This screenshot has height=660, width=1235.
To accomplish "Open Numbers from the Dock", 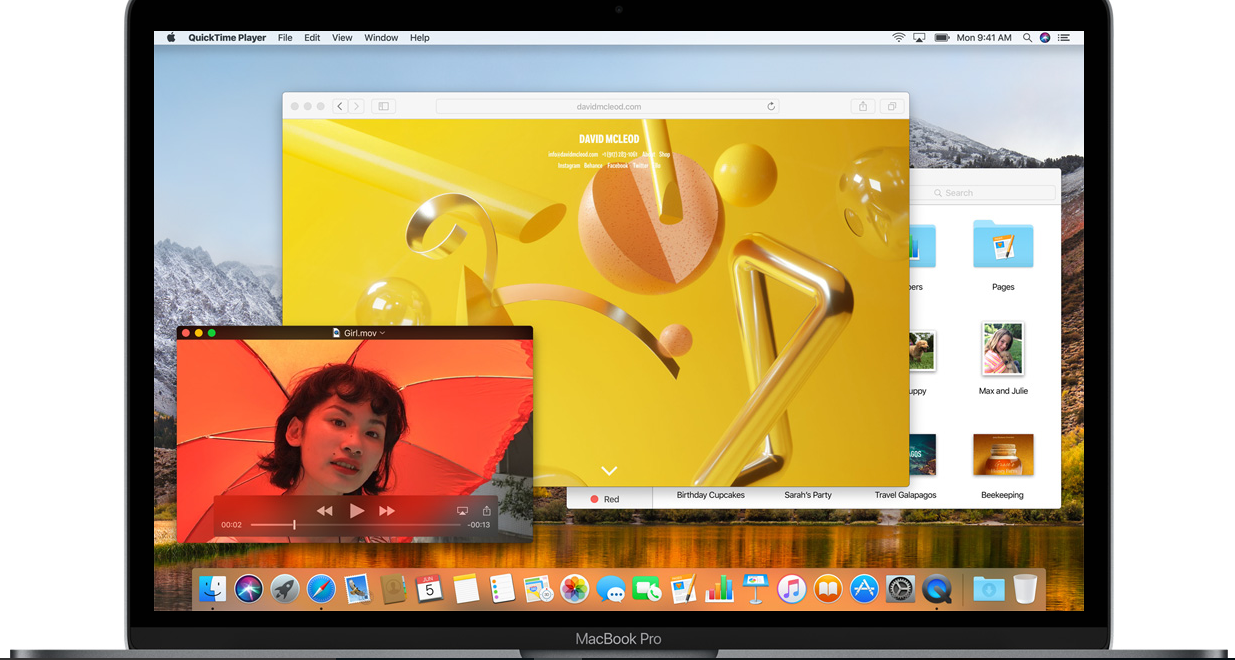I will (x=719, y=589).
